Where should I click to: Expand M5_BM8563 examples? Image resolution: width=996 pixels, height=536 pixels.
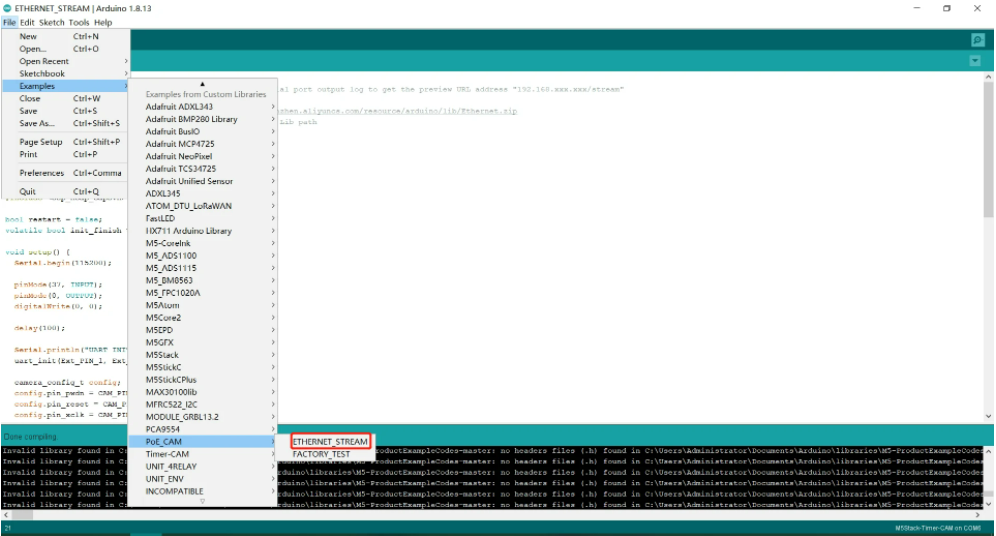(203, 280)
